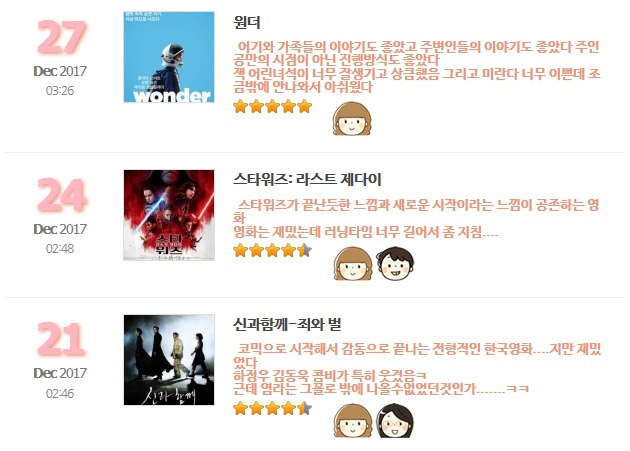Click the star rating for 스타워즈: 라스트 제다이
Viewport: 630px width, 451px height.
point(272,250)
